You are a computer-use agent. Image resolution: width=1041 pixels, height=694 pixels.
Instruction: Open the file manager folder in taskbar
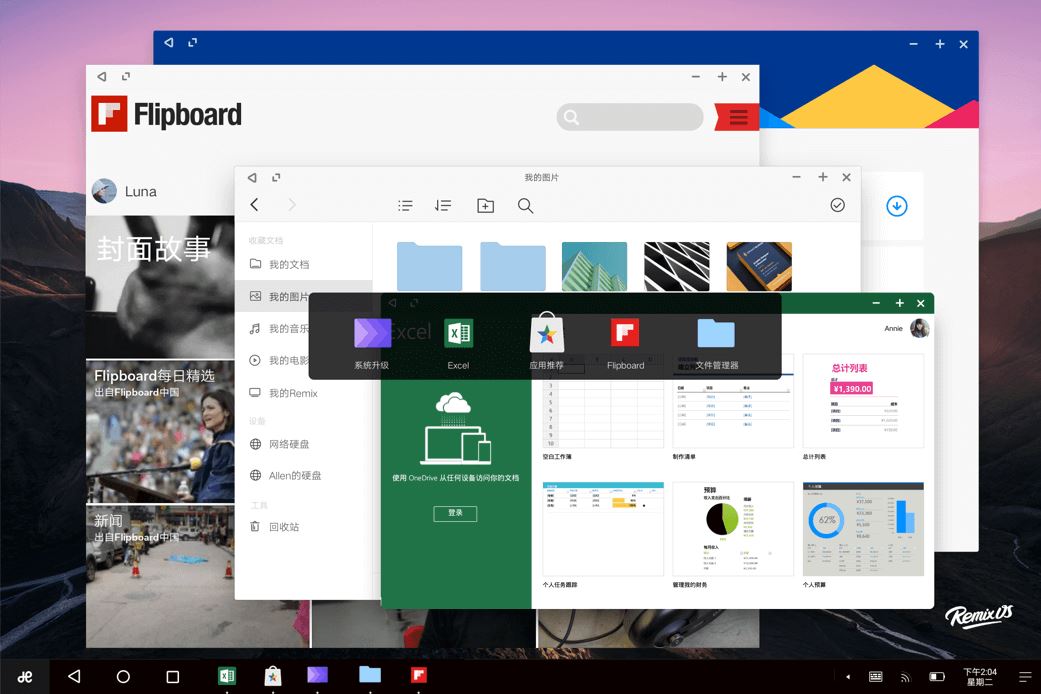pyautogui.click(x=370, y=675)
